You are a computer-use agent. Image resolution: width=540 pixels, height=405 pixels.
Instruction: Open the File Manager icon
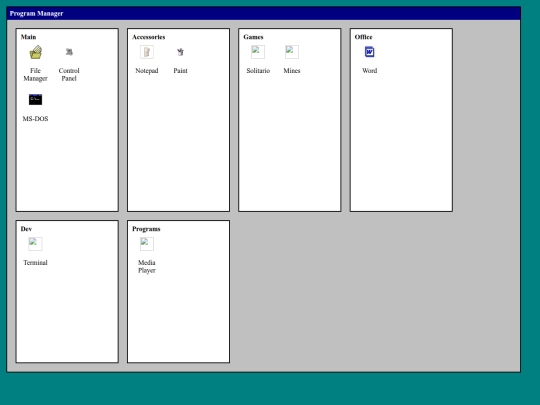[35, 52]
